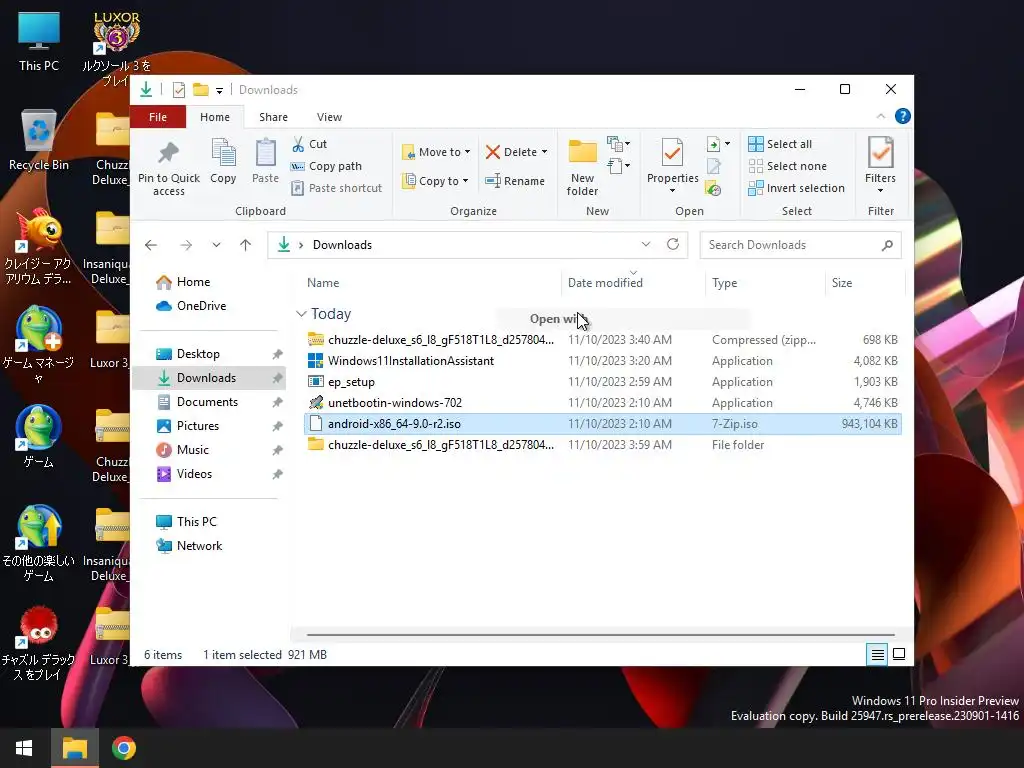Click the Back navigation arrow
Screen dimensions: 1024x768
(x=151, y=245)
